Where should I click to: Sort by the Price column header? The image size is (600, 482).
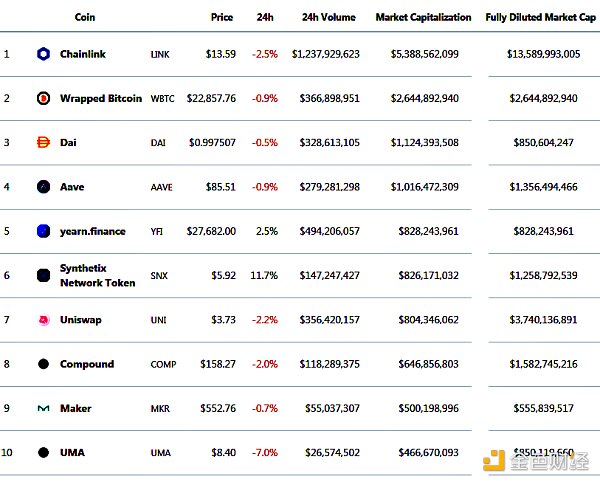tap(222, 18)
